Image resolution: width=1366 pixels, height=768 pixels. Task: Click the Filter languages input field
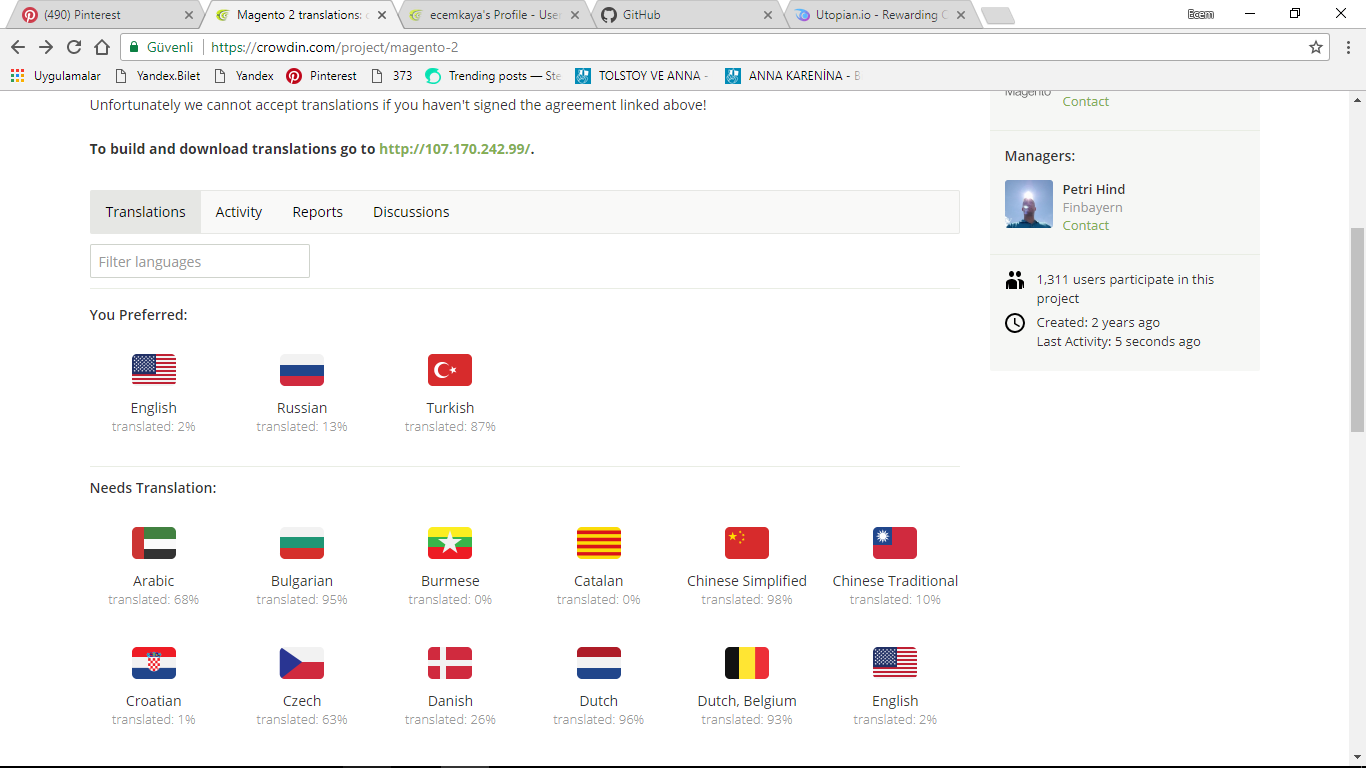pos(200,261)
